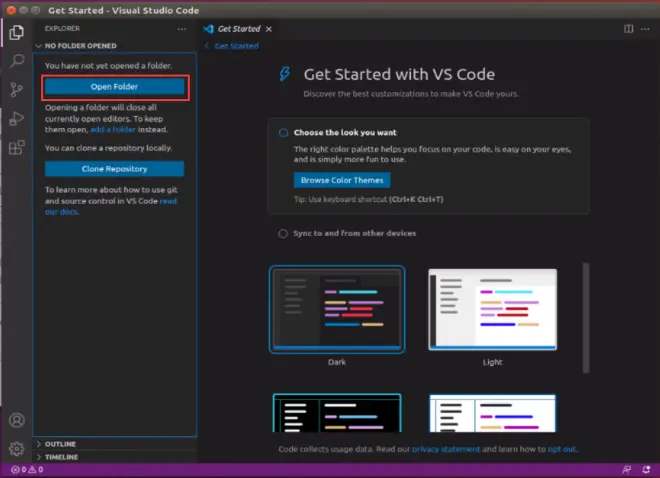This screenshot has height=478, width=660.
Task: Click the Browse Color Themes button
Action: [x=342, y=180]
